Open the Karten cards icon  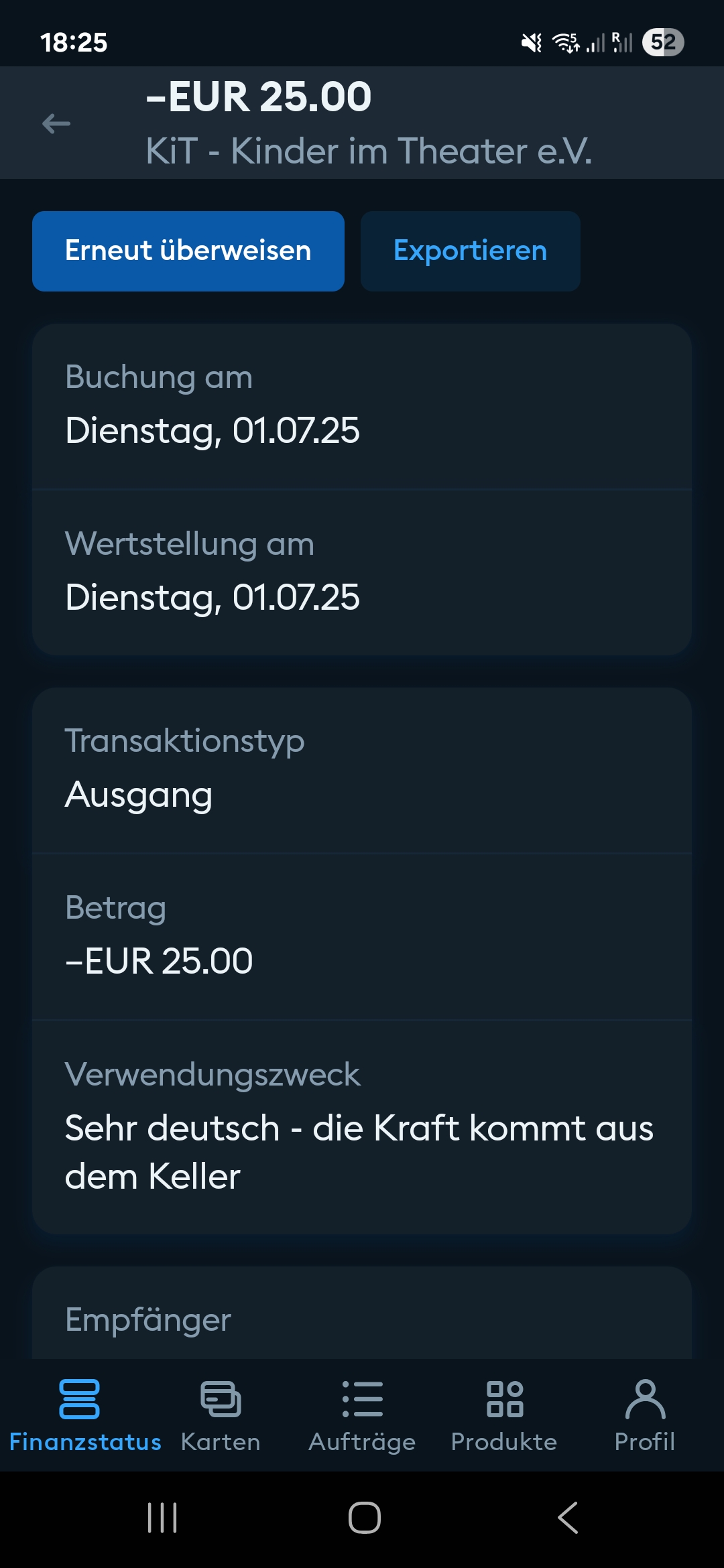pyautogui.click(x=221, y=1399)
